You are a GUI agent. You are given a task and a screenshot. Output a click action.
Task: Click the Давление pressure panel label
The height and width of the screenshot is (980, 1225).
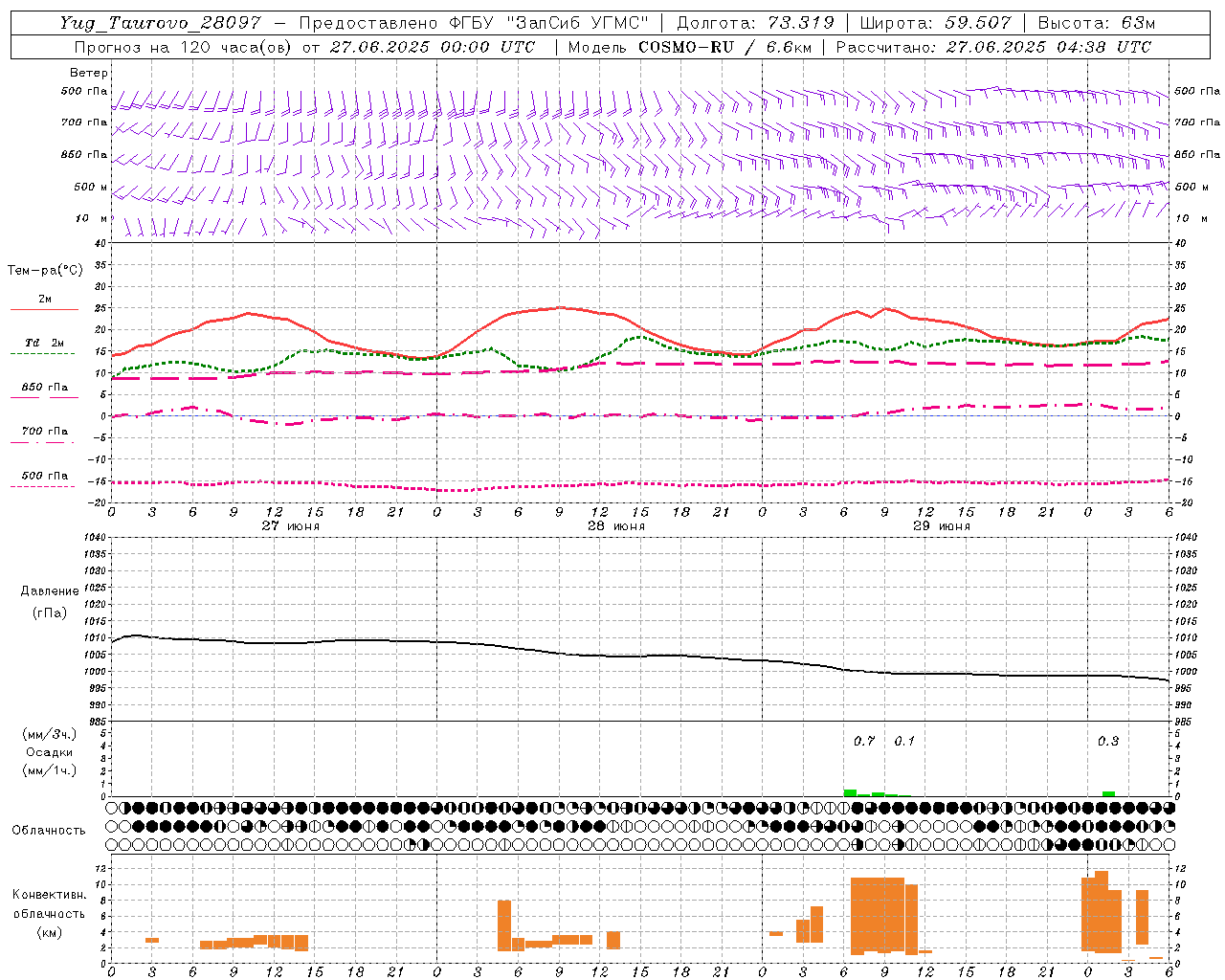[50, 591]
